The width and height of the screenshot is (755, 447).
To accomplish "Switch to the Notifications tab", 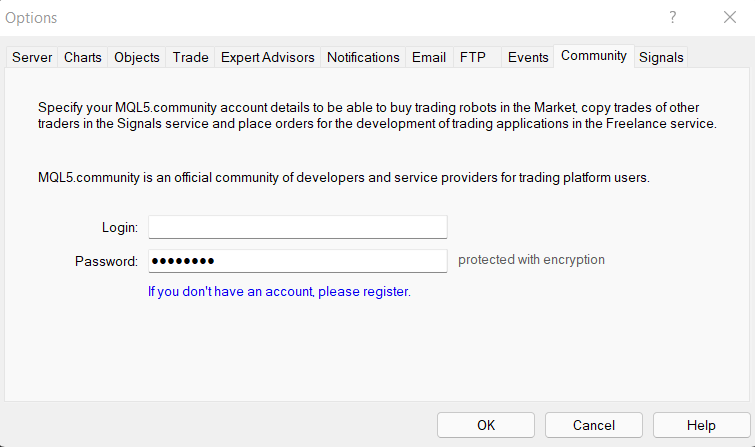I will tap(363, 58).
